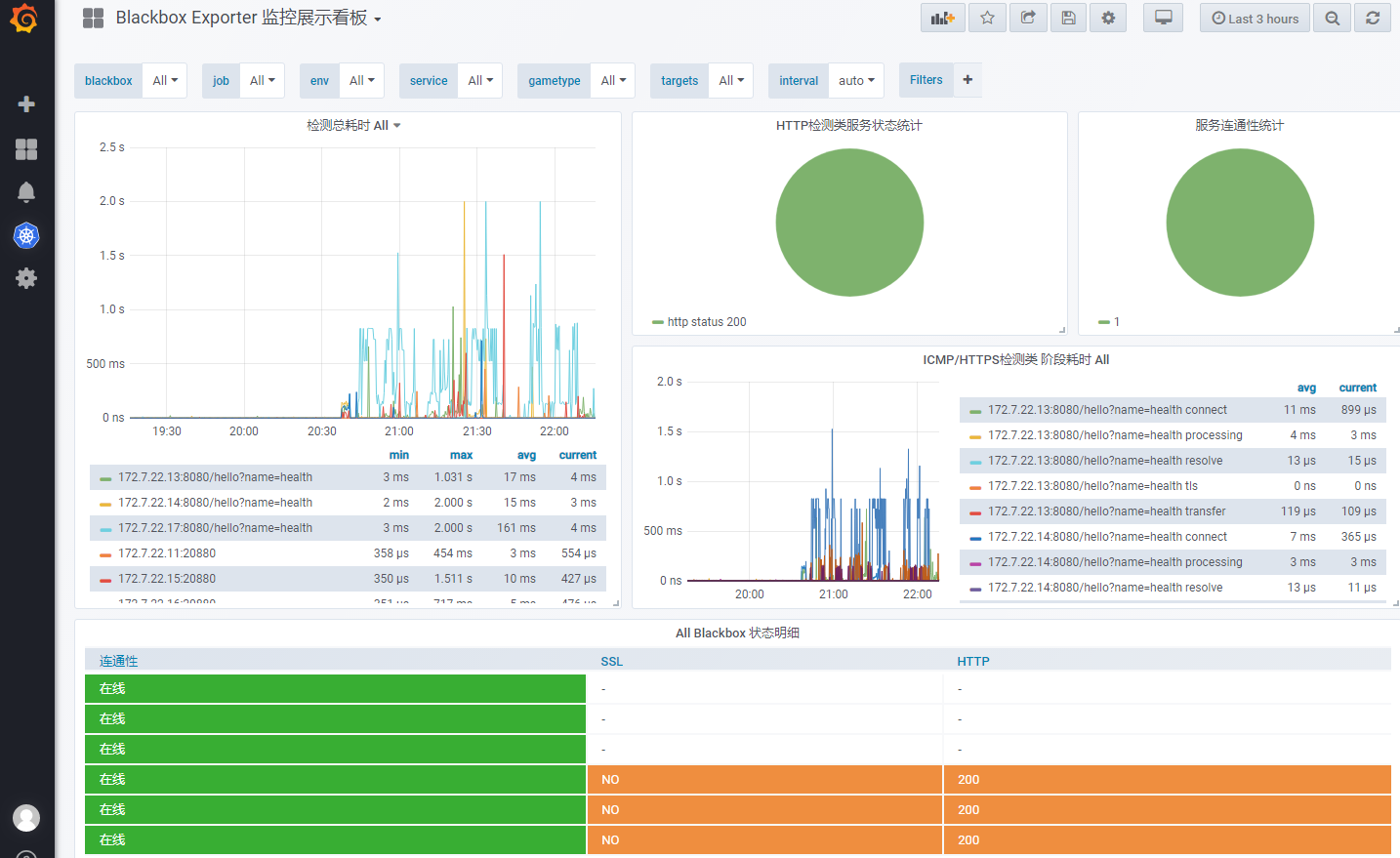This screenshot has height=858, width=1400.
Task: Open dashboard settings gear
Action: [1108, 18]
